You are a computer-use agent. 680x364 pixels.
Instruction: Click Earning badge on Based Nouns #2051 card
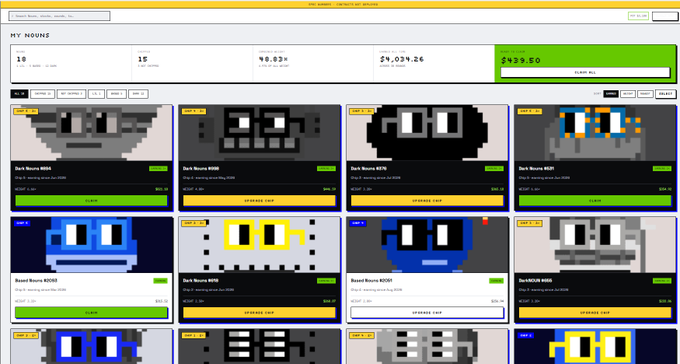tap(496, 281)
